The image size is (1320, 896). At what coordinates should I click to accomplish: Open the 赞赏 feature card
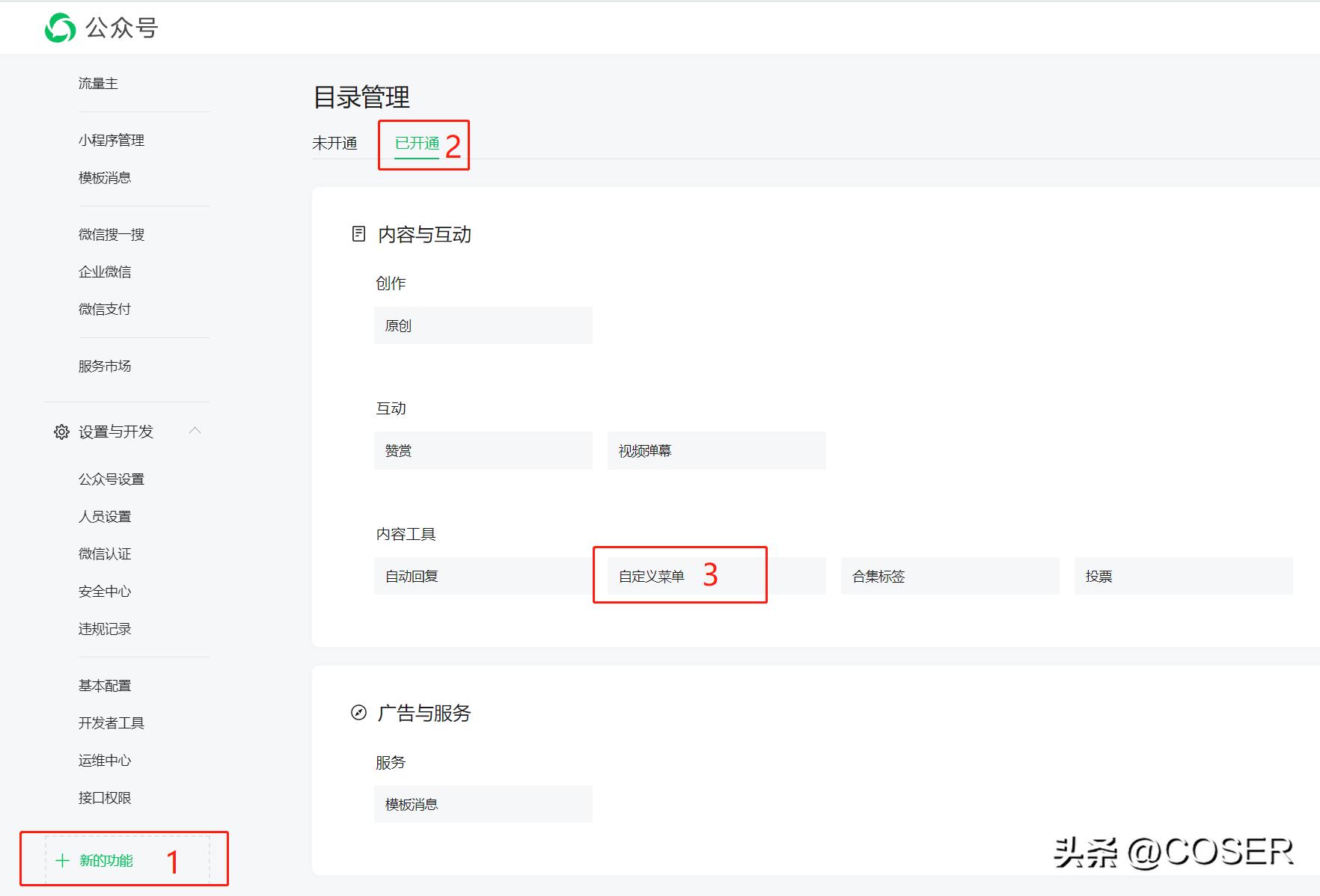pos(483,449)
